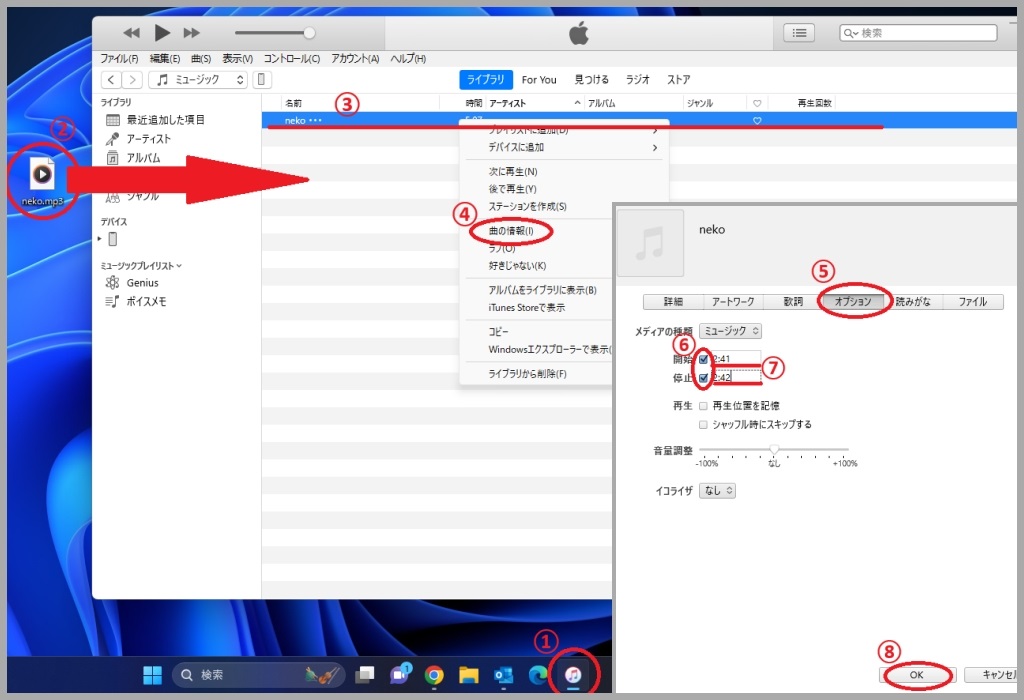Click the 停止 stop time input field

(x=736, y=378)
